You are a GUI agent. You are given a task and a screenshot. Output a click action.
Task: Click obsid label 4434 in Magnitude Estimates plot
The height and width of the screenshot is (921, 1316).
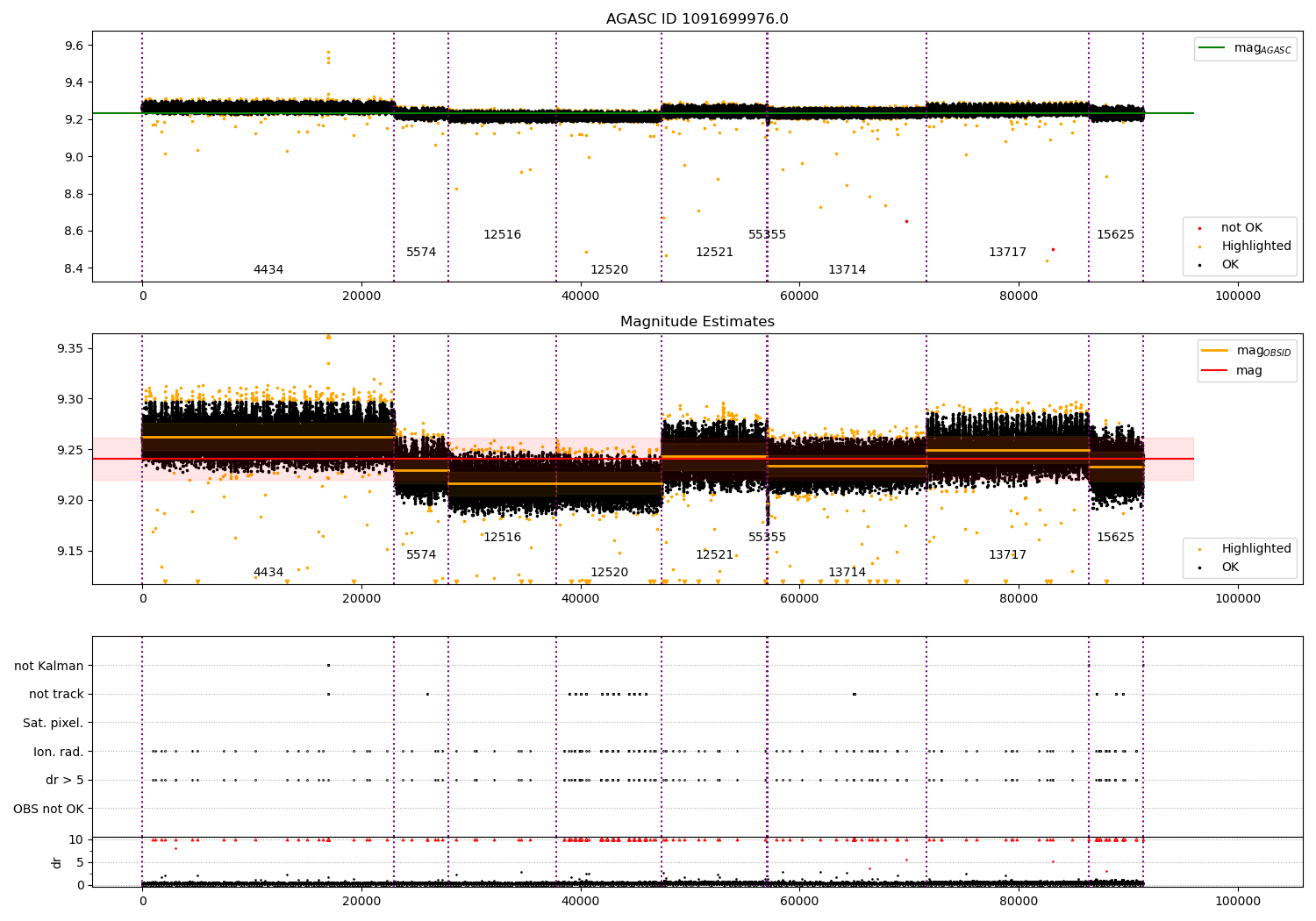(x=268, y=573)
